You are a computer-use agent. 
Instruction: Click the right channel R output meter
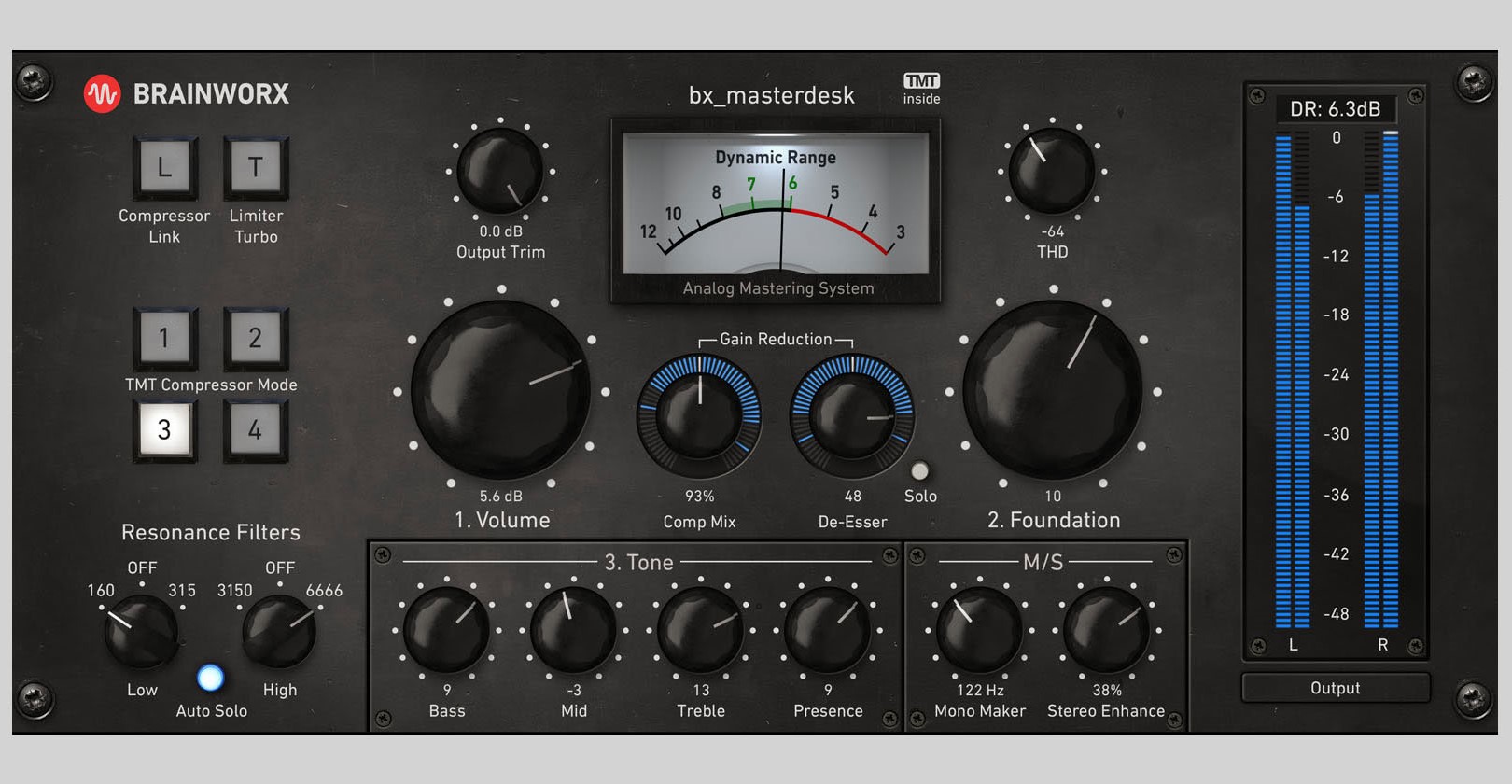(x=1381, y=380)
